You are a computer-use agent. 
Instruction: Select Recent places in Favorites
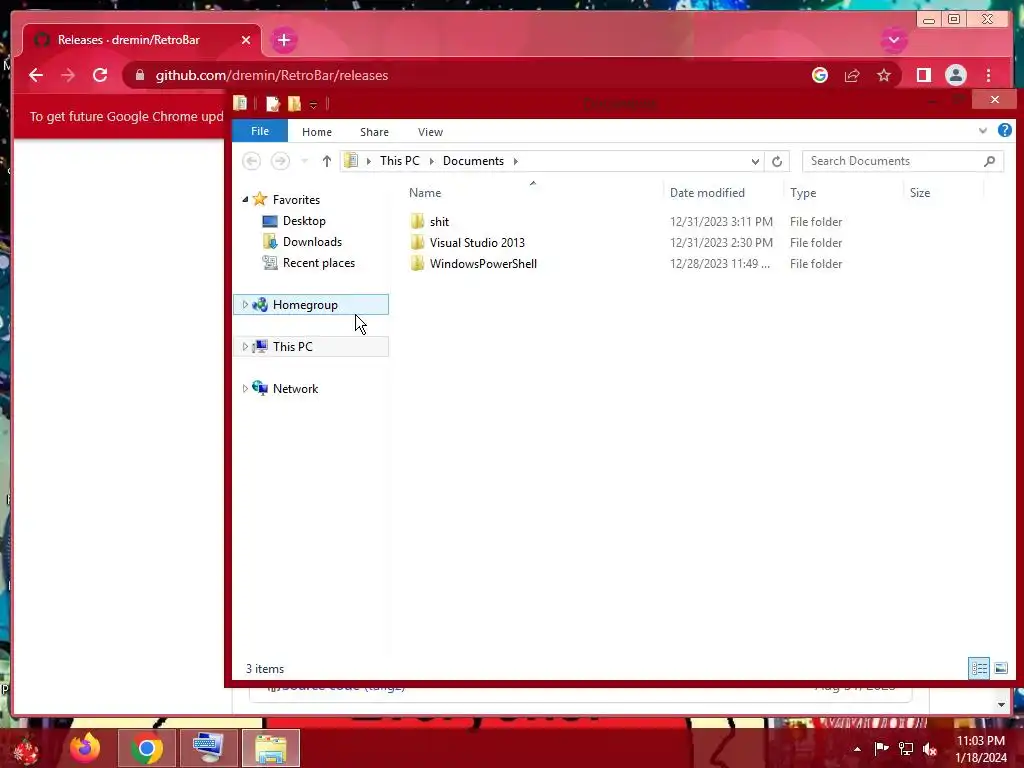319,263
